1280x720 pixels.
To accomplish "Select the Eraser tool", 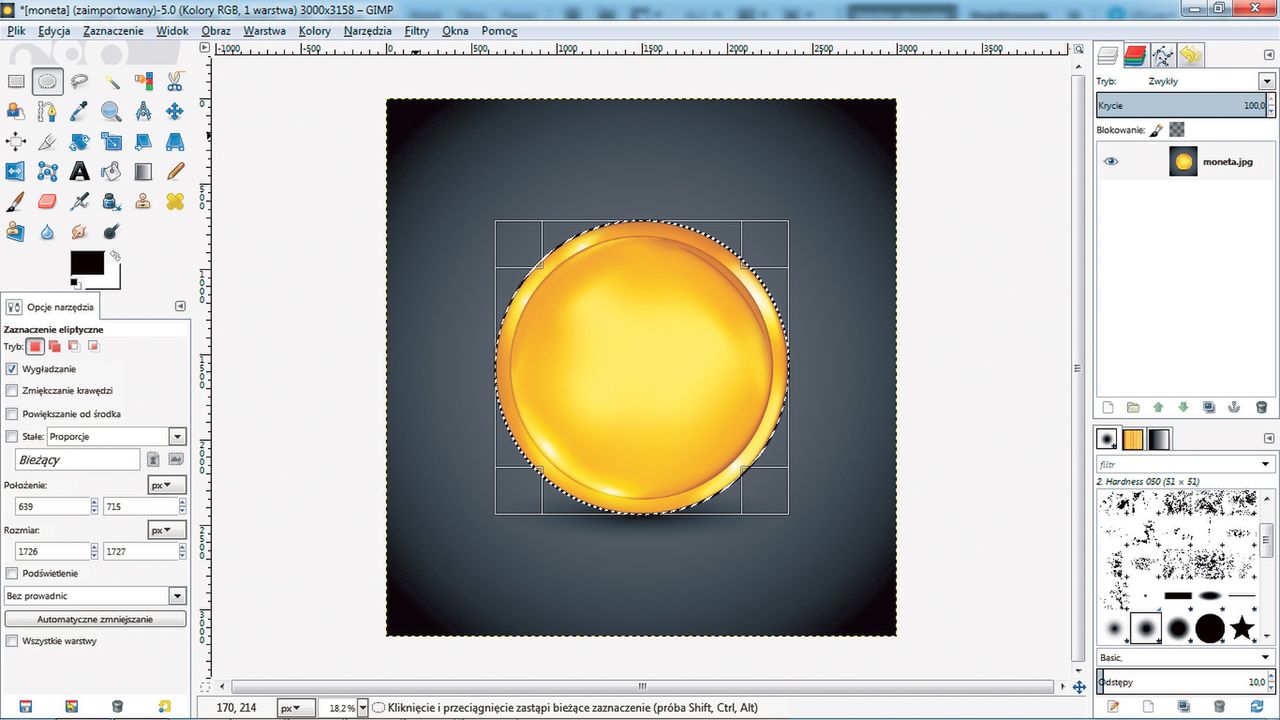I will tap(47, 201).
